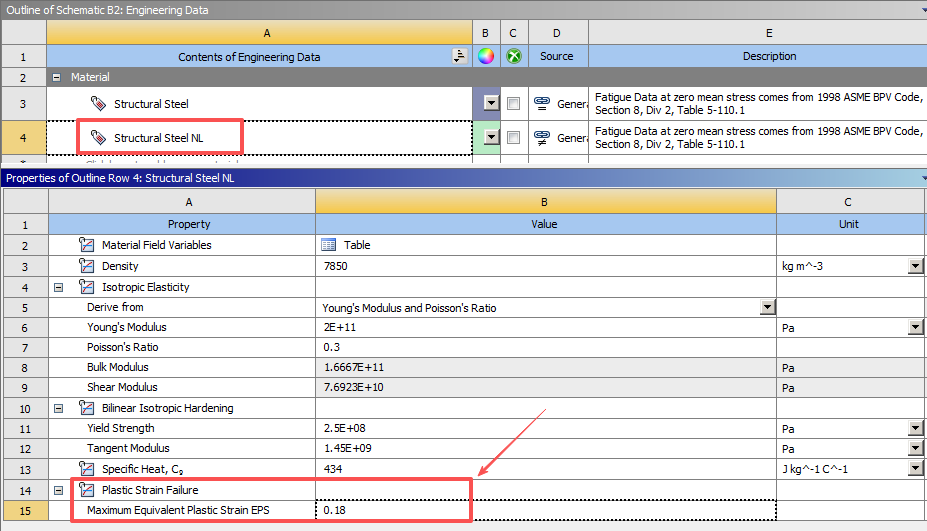Click the Bulk Modulus value 1.6667E+11
This screenshot has height=531, width=927.
tap(354, 367)
